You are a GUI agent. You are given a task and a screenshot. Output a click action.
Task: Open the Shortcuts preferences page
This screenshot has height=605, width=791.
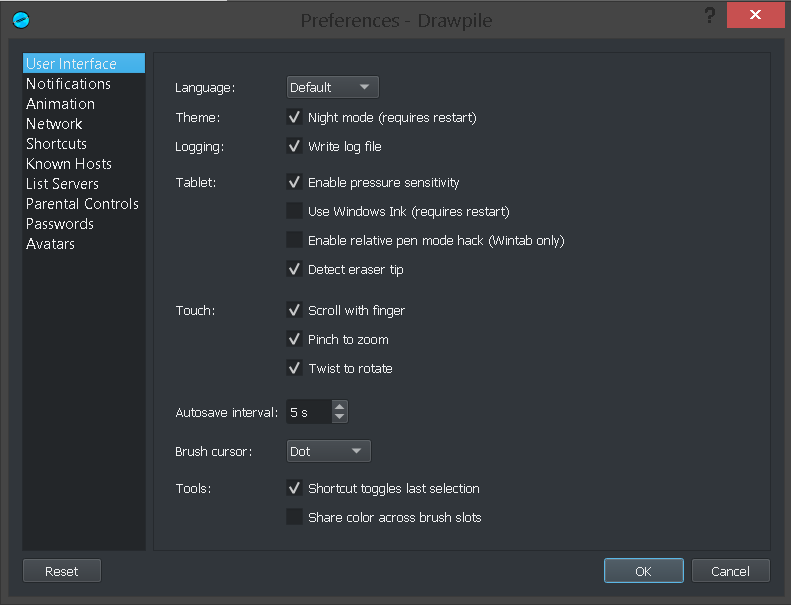[x=84, y=144]
